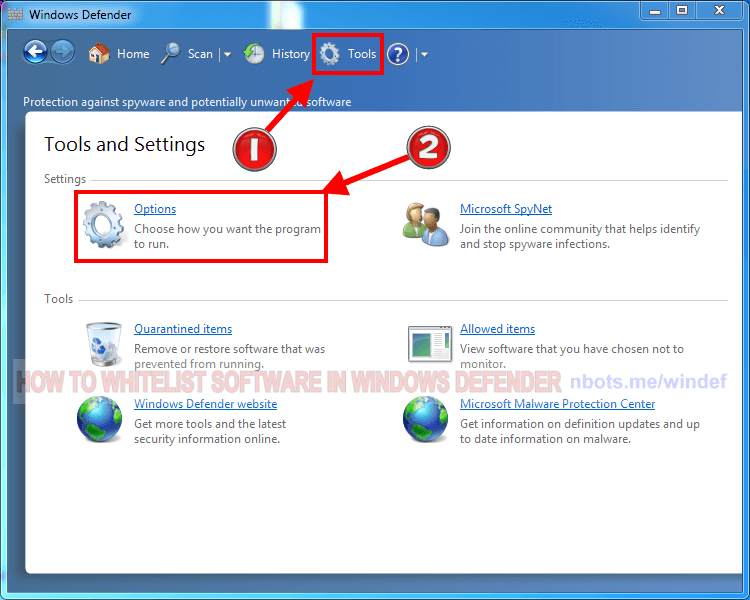Click the Tools gear icon in toolbar
Image resolution: width=750 pixels, height=600 pixels.
click(x=330, y=54)
